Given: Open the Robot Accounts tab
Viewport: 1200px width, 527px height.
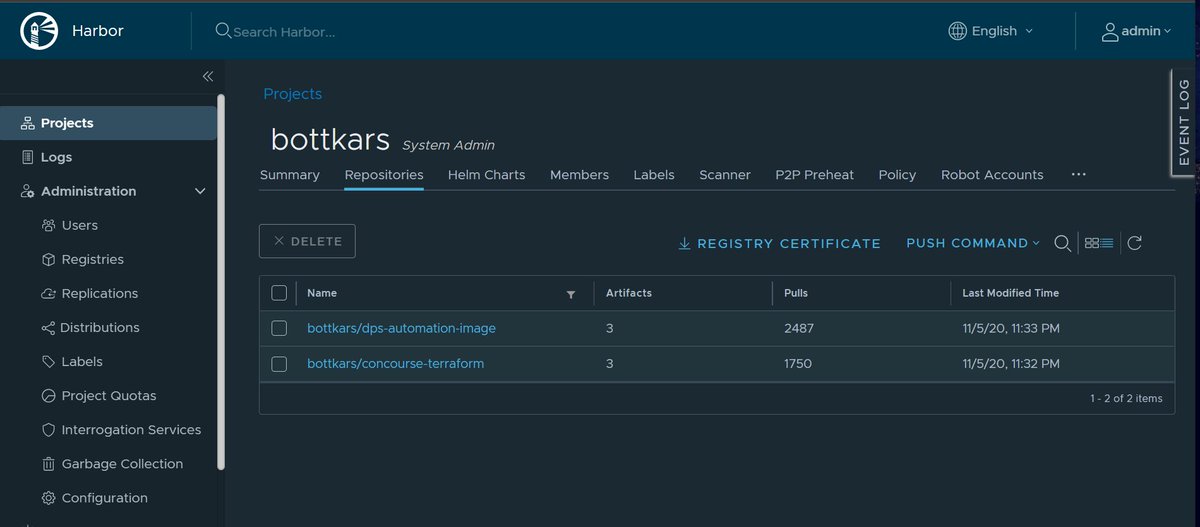Looking at the screenshot, I should click(x=992, y=174).
